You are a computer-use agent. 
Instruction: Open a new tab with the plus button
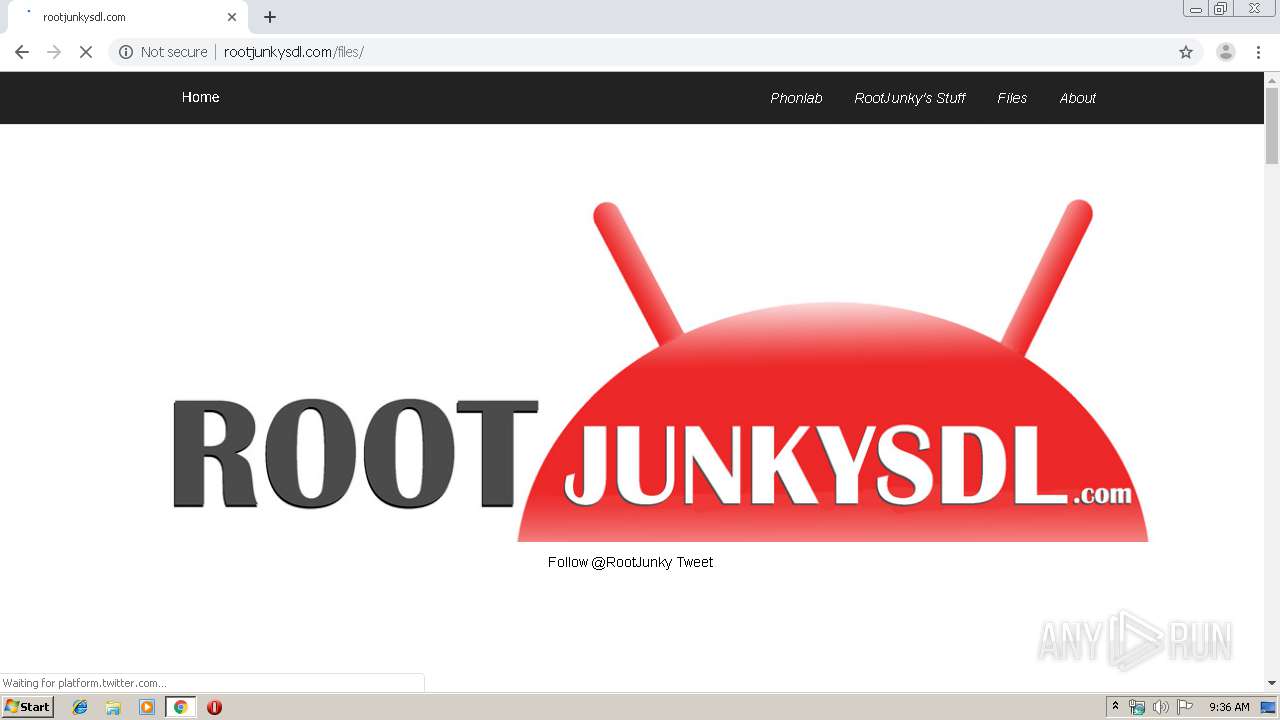(270, 17)
